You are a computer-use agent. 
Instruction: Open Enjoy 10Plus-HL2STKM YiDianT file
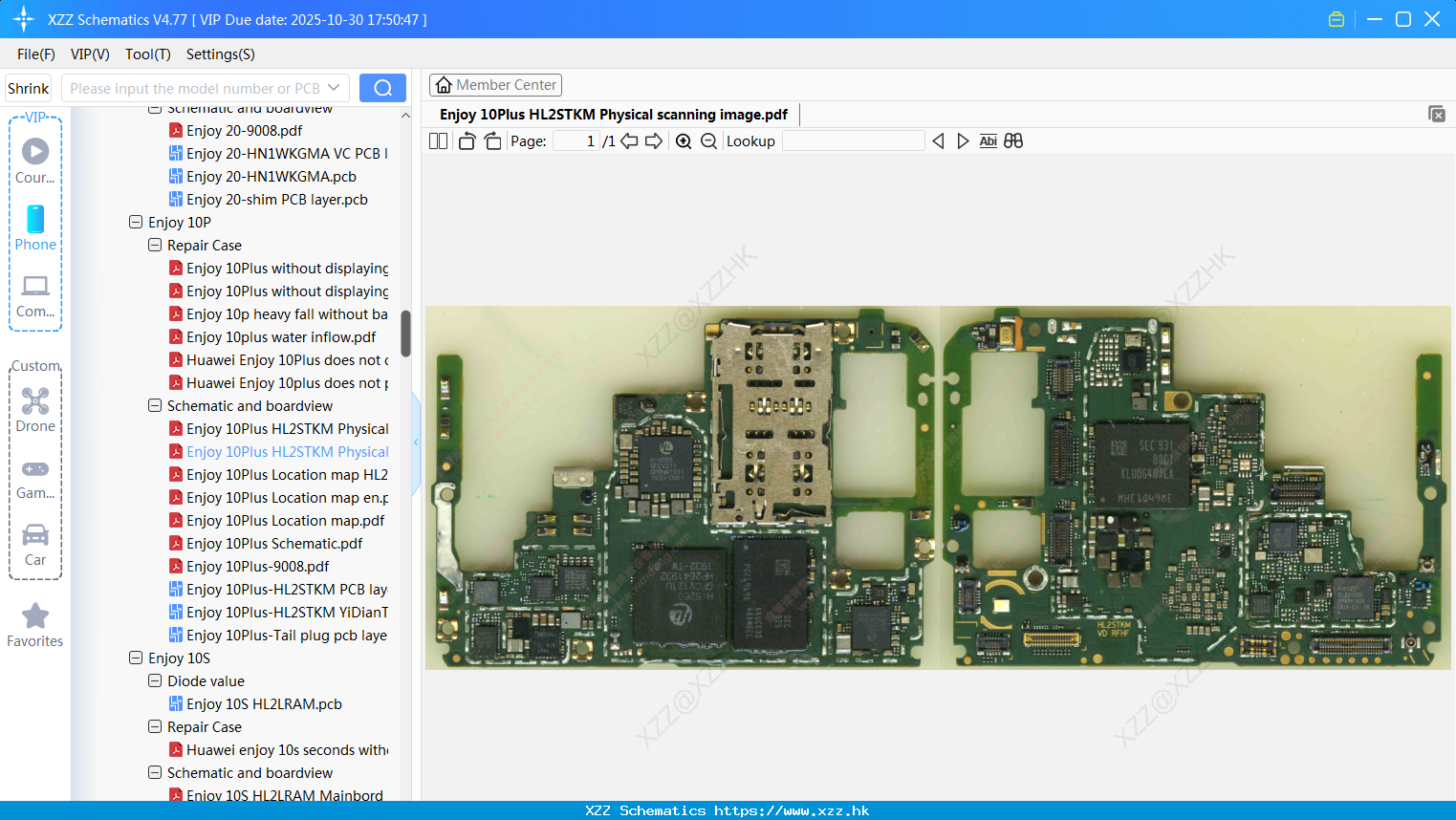point(287,612)
